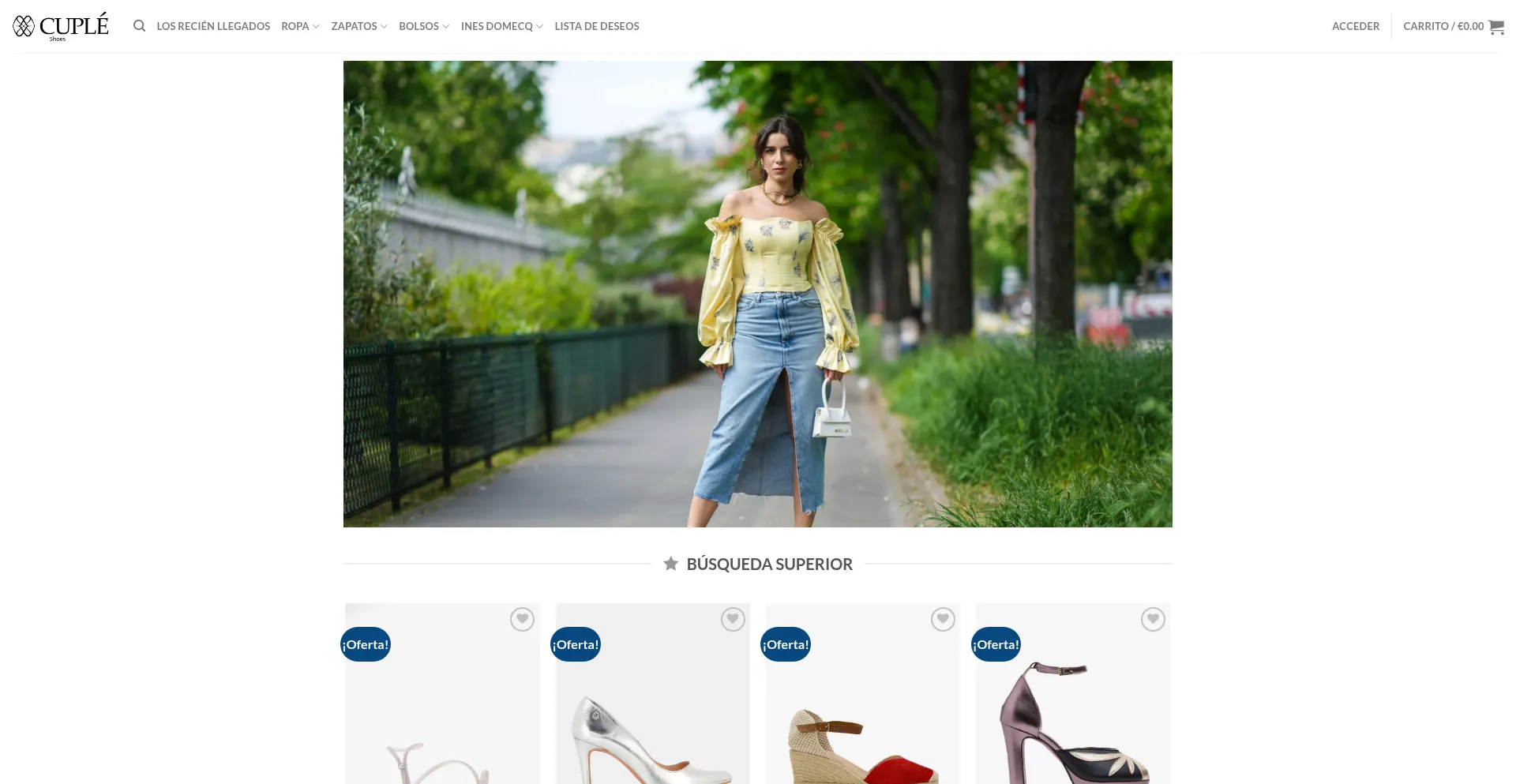Open Lista de Deseos page
This screenshot has height=784, width=1516.
(597, 26)
